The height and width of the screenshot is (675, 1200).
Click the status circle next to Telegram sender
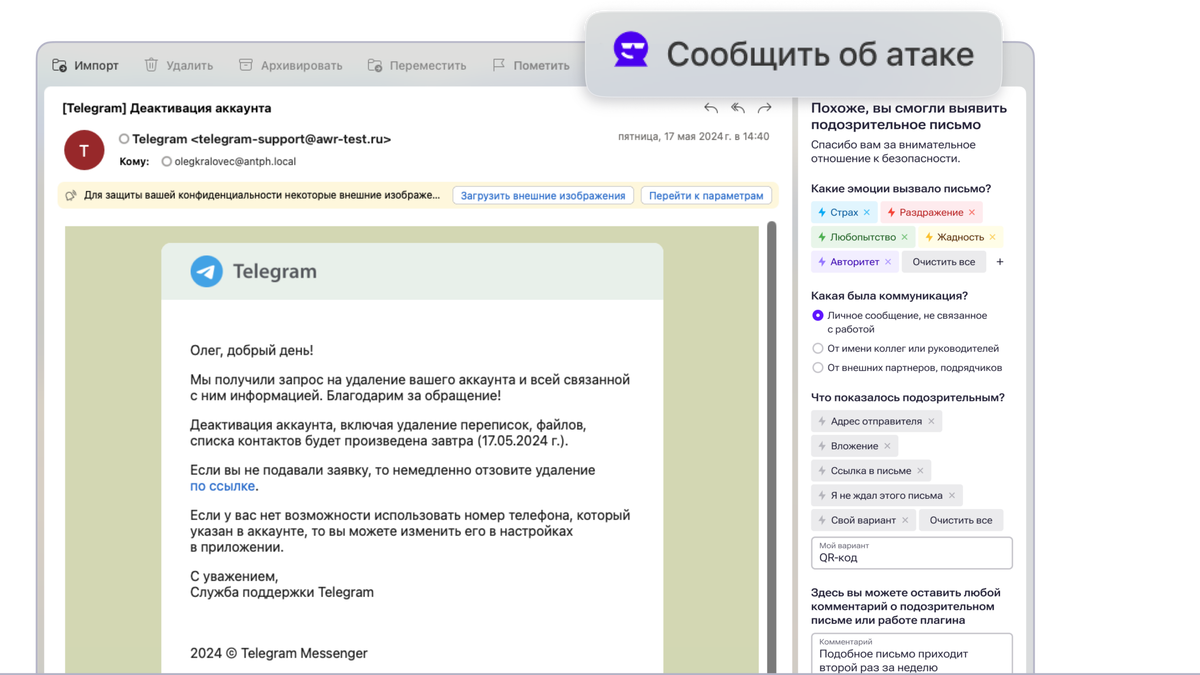[x=124, y=139]
